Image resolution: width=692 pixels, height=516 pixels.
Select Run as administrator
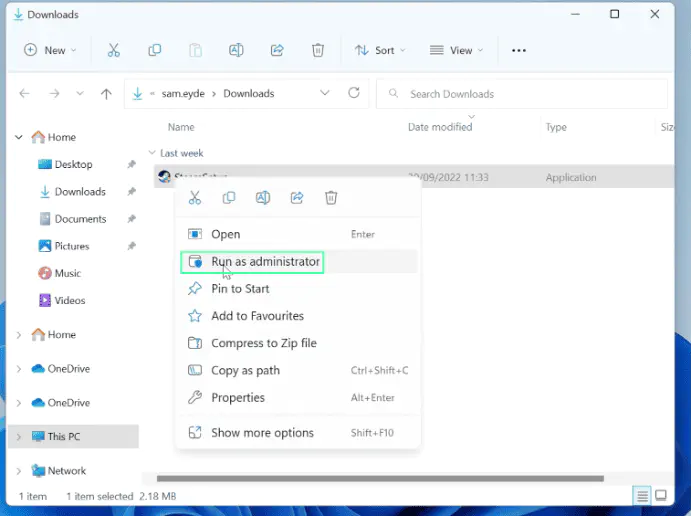(x=265, y=262)
